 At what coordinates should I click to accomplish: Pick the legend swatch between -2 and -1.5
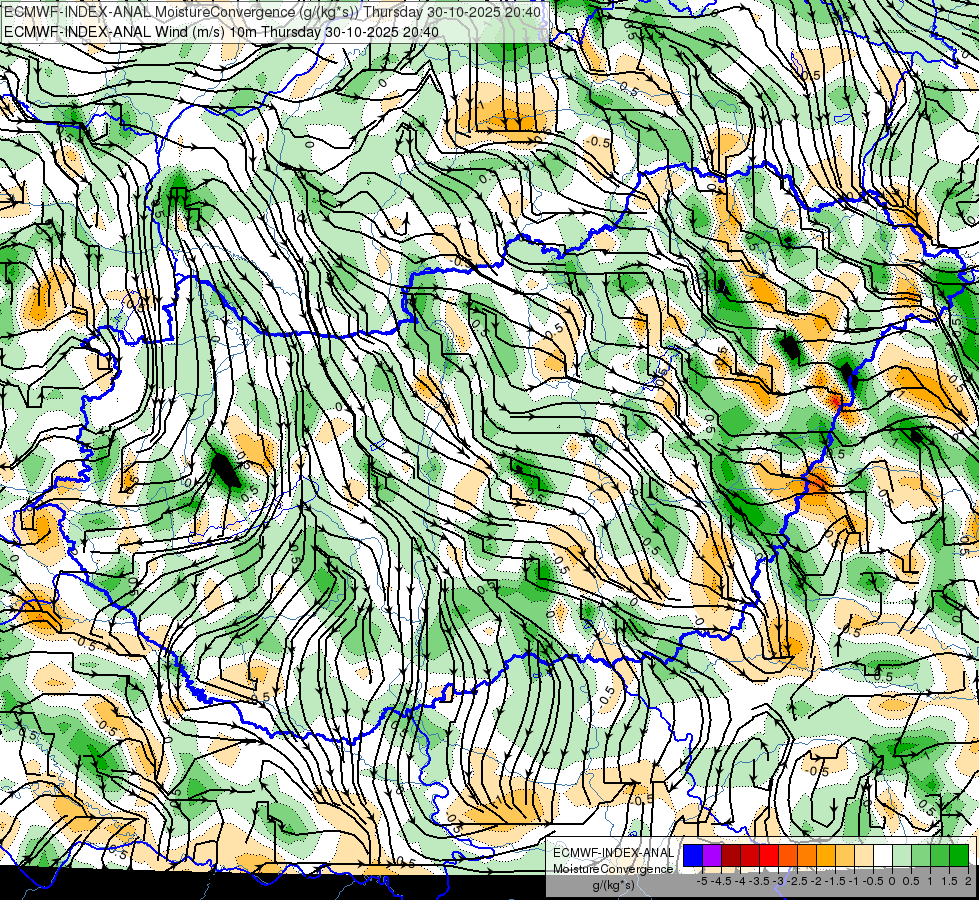(825, 856)
